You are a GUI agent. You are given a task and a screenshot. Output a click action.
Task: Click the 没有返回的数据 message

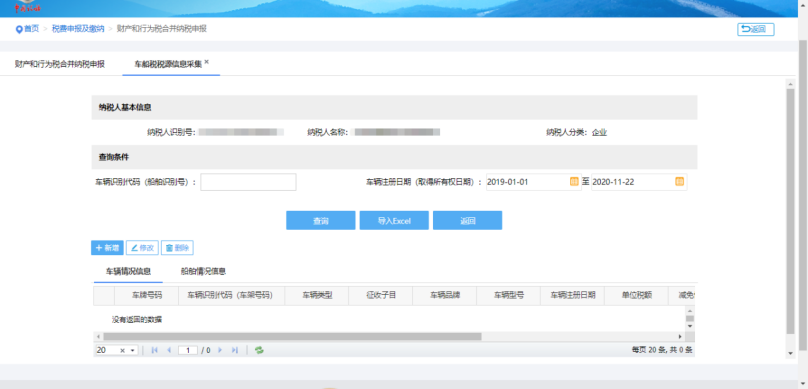pyautogui.click(x=137, y=319)
